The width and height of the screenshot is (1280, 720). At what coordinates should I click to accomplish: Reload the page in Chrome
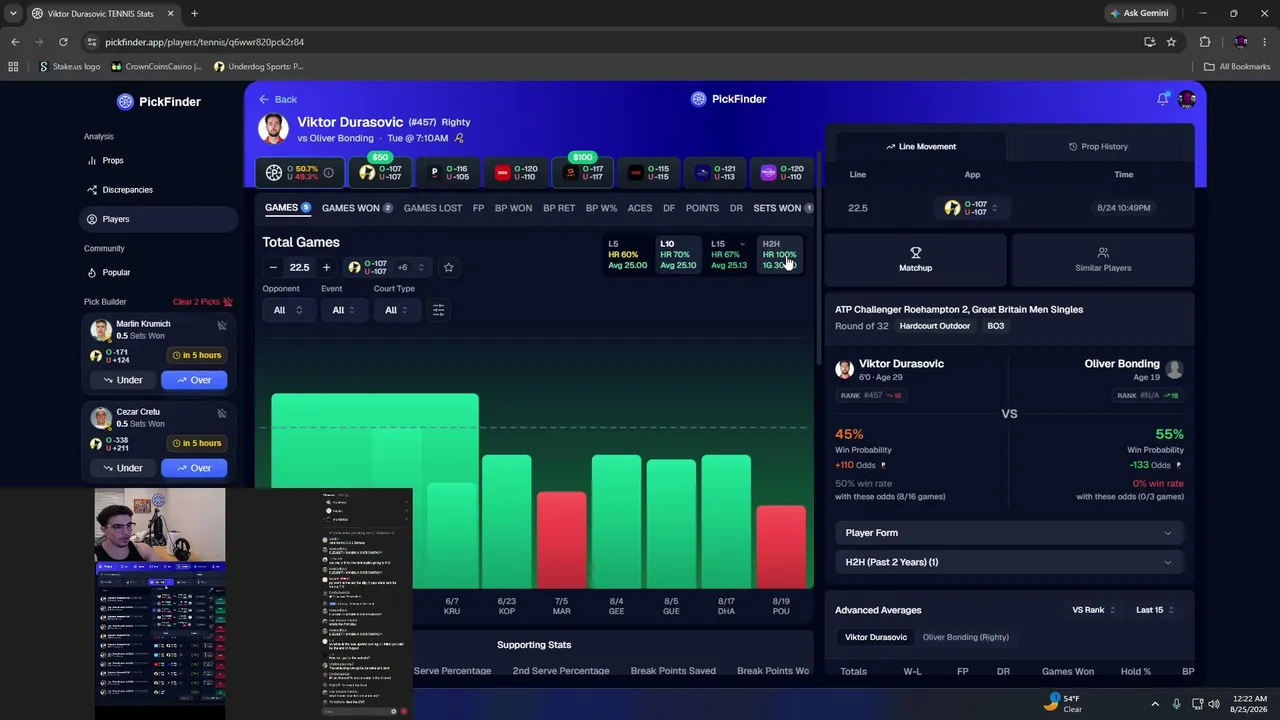(63, 42)
